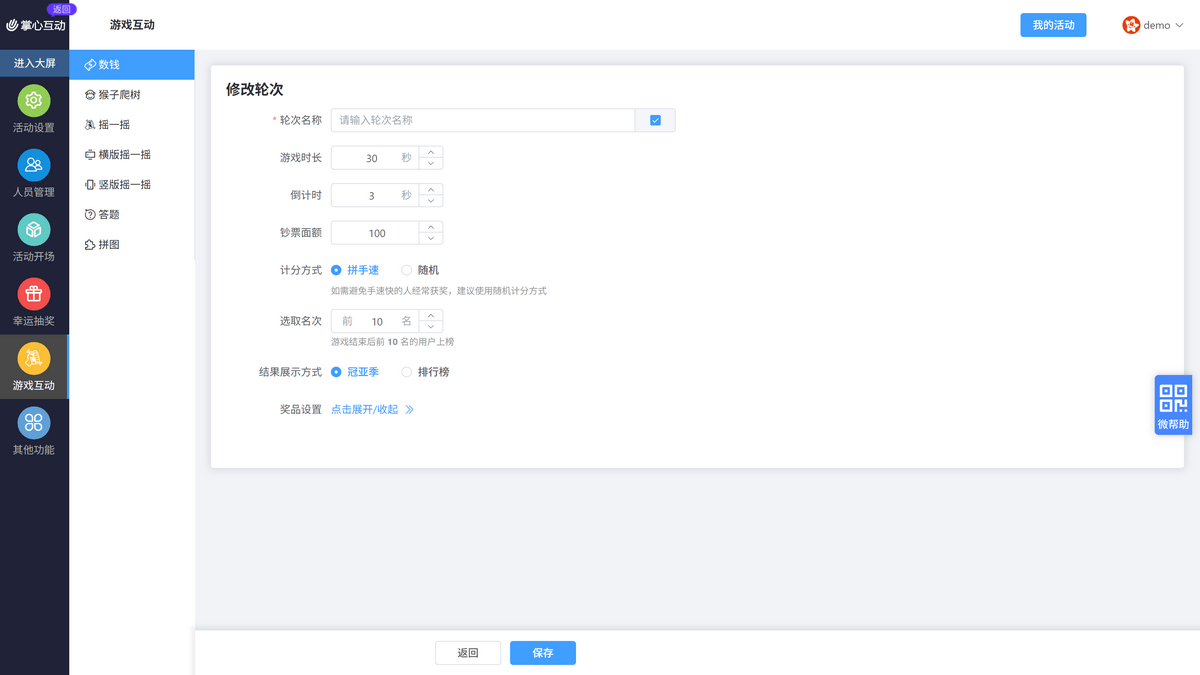Decrease 游戏时长 with down arrow
Viewport: 1200px width, 675px height.
pyautogui.click(x=431, y=164)
